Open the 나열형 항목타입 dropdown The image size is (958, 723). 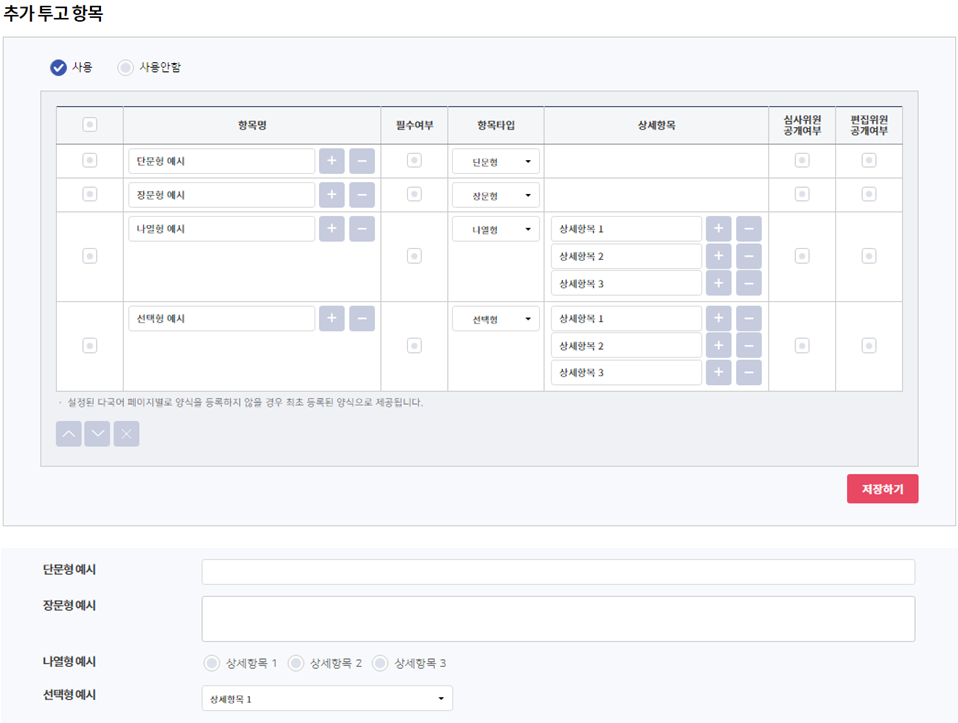pyautogui.click(x=495, y=230)
